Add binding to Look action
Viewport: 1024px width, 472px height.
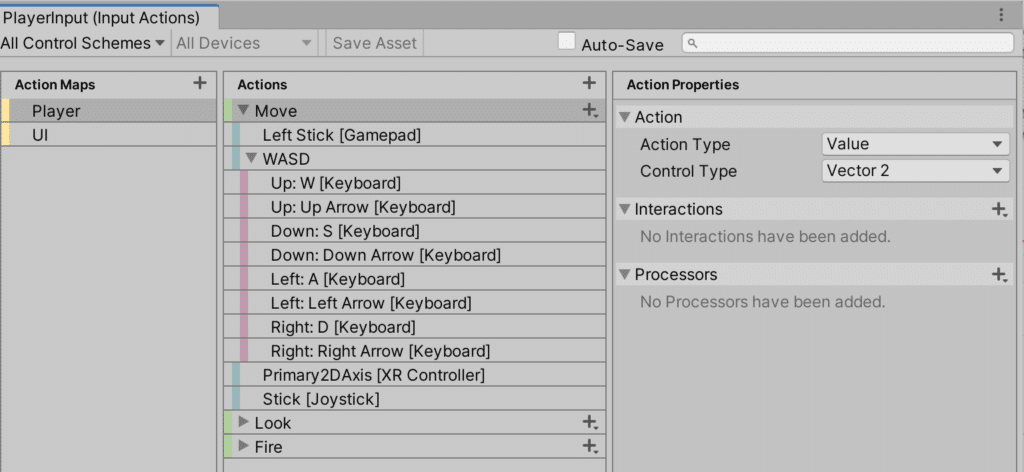590,423
